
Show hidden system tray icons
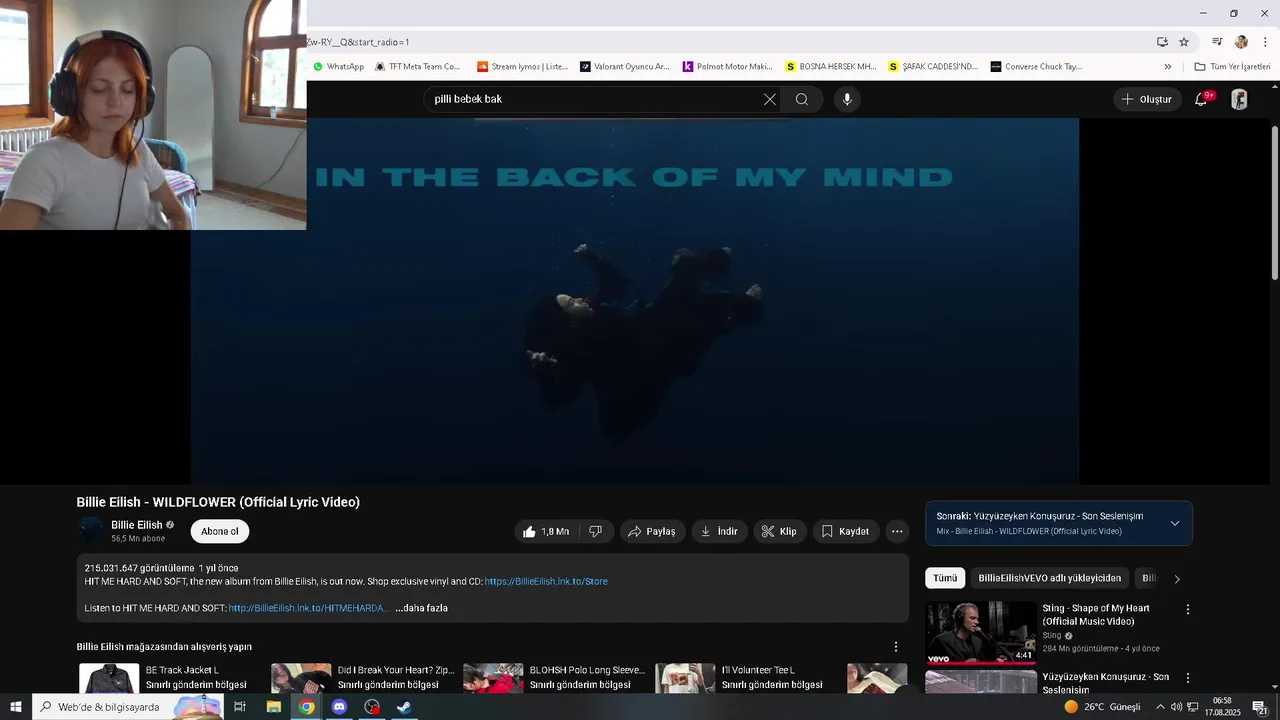pyautogui.click(x=1160, y=707)
